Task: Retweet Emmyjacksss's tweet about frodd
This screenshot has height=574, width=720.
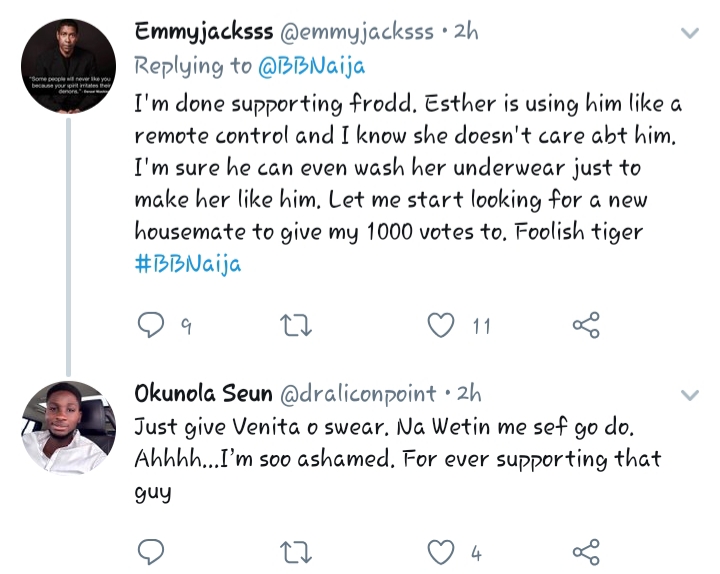Action: tap(297, 324)
